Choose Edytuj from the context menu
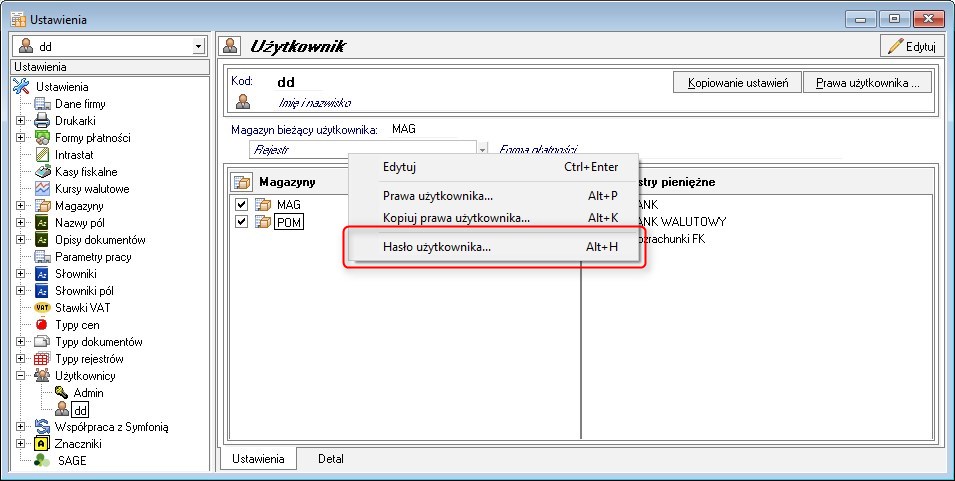 click(x=493, y=167)
